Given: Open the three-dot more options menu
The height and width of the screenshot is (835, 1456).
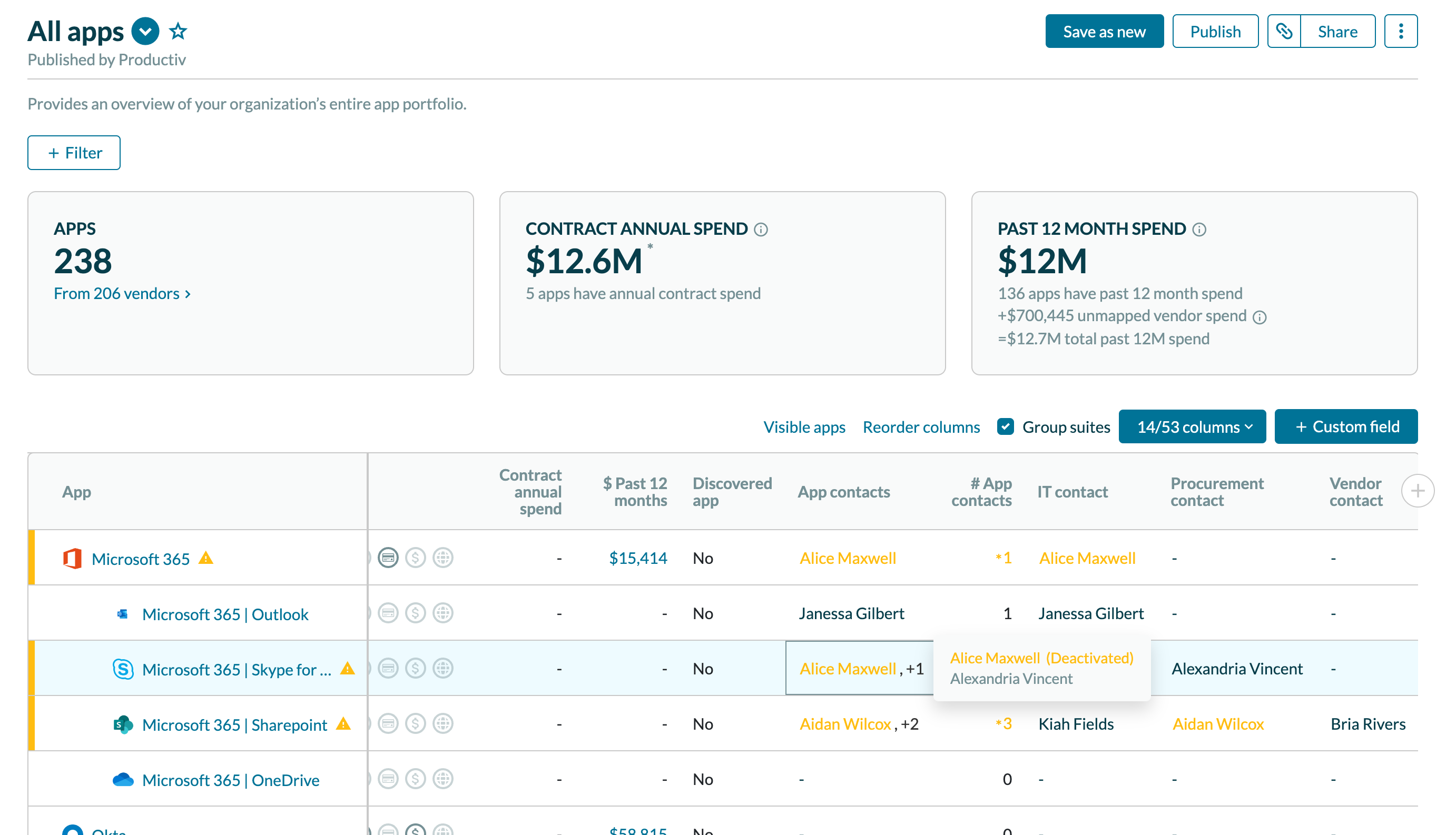Looking at the screenshot, I should (1400, 31).
